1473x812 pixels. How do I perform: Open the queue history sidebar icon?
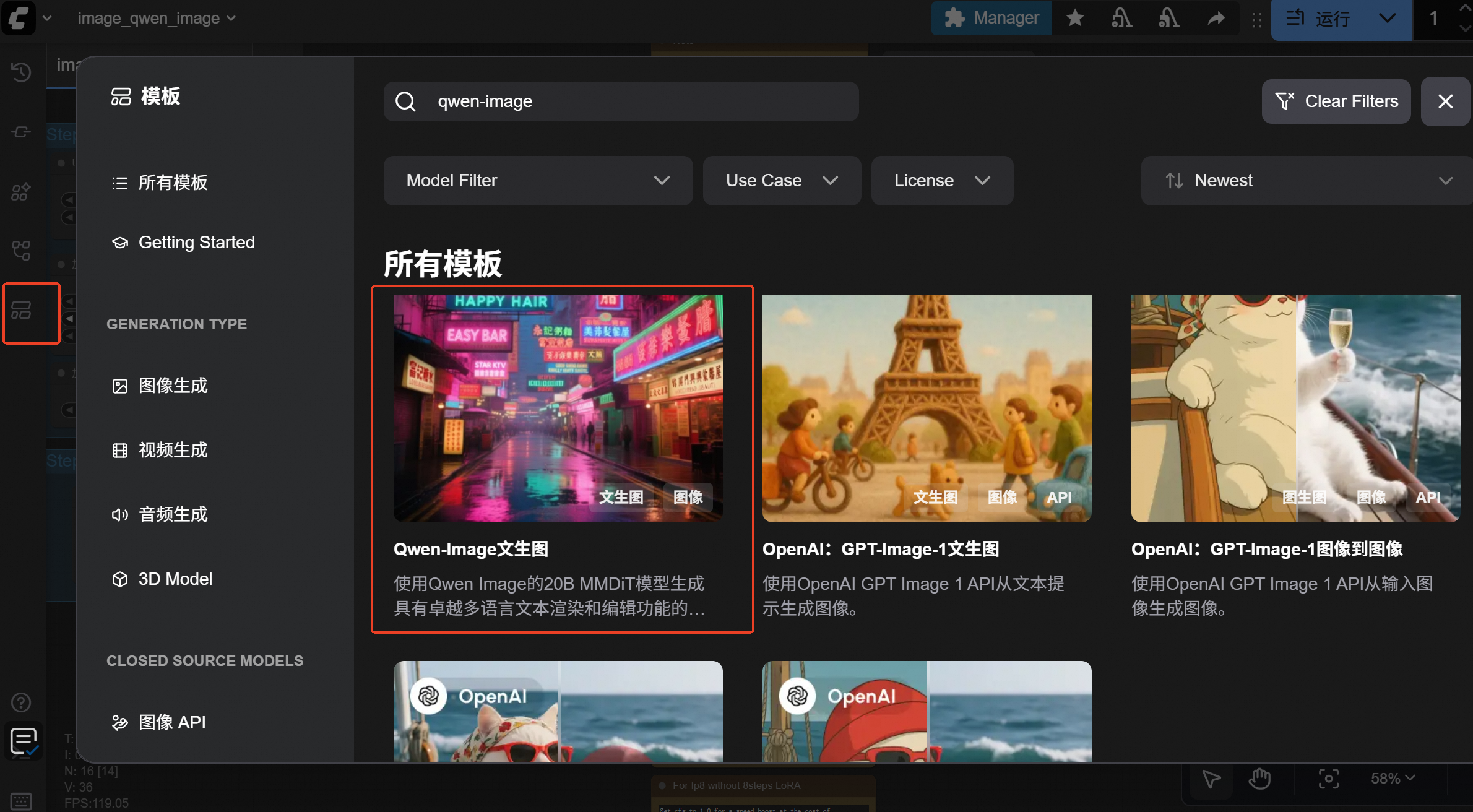pos(21,72)
